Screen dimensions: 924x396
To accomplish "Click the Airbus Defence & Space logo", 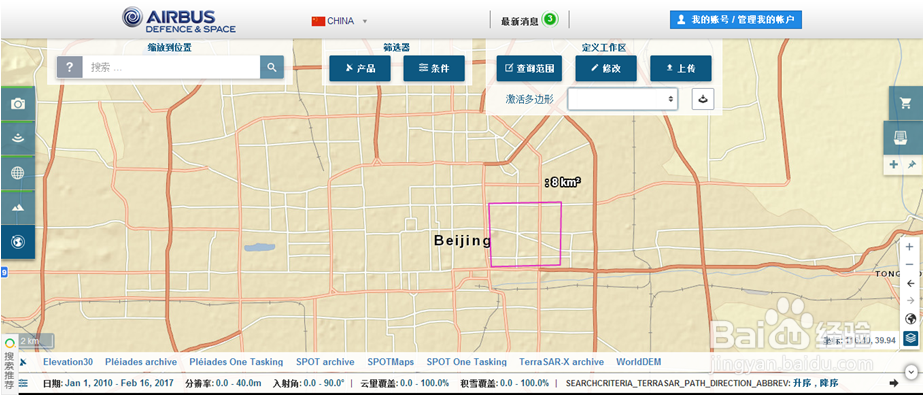I will [x=179, y=19].
